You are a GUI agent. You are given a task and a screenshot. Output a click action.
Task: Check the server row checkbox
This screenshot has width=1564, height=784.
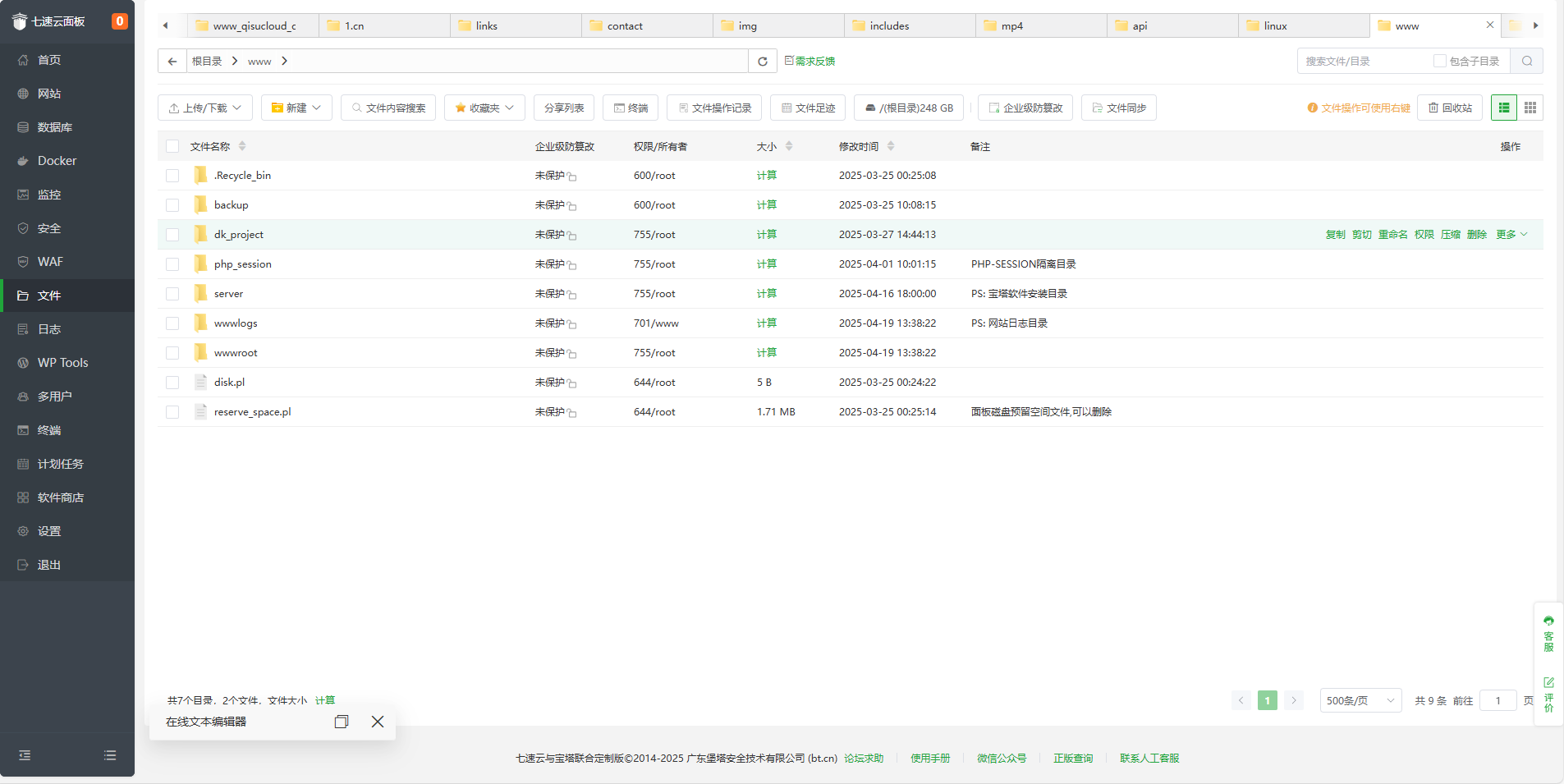click(x=172, y=294)
